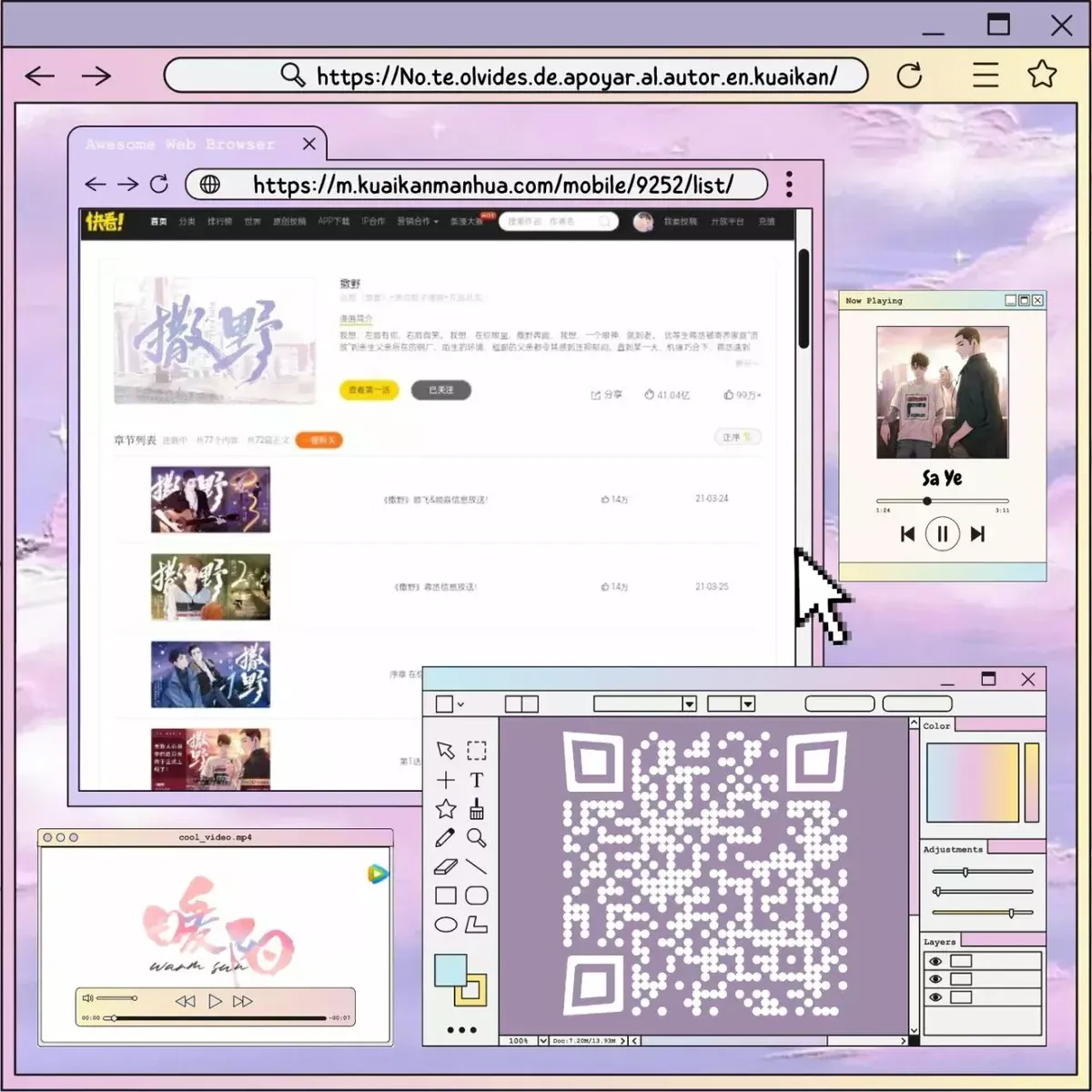Reload page in the outer browser
This screenshot has width=1092, height=1092.
click(909, 76)
